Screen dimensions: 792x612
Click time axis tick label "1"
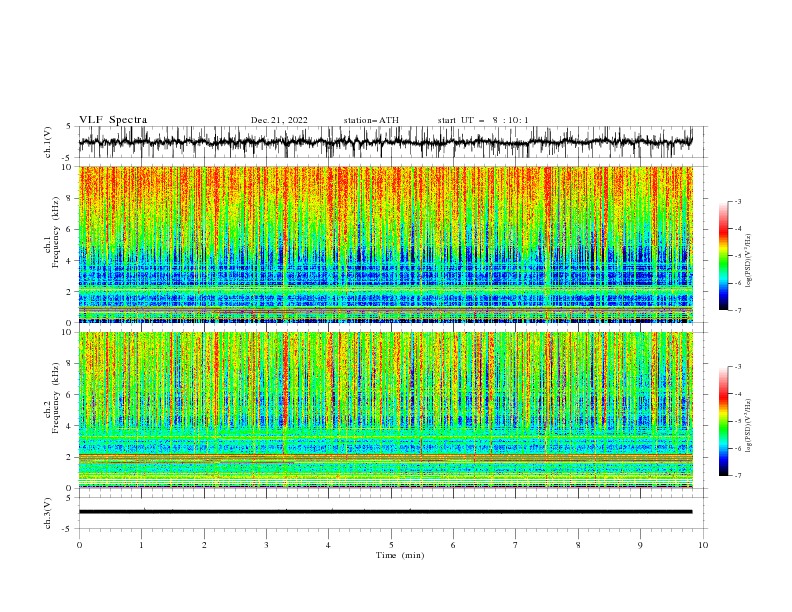click(x=141, y=545)
